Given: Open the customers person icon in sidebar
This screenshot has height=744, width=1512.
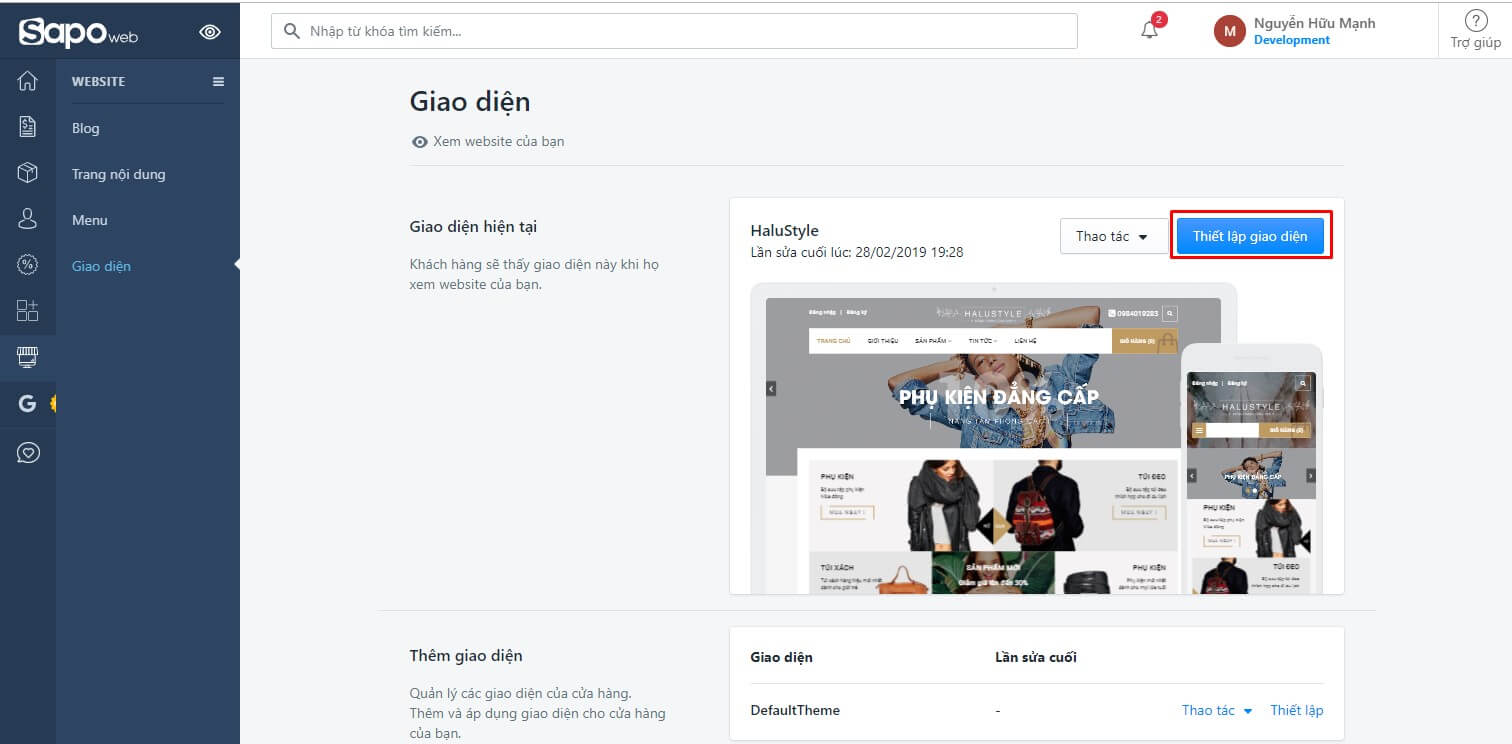Looking at the screenshot, I should click(x=28, y=219).
